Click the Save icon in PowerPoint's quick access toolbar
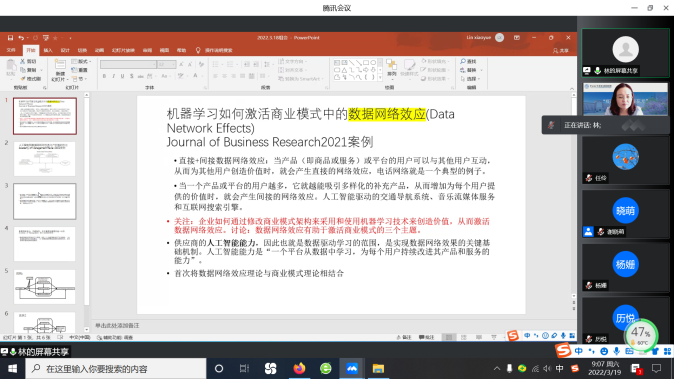This screenshot has width=674, height=379. [x=10, y=38]
